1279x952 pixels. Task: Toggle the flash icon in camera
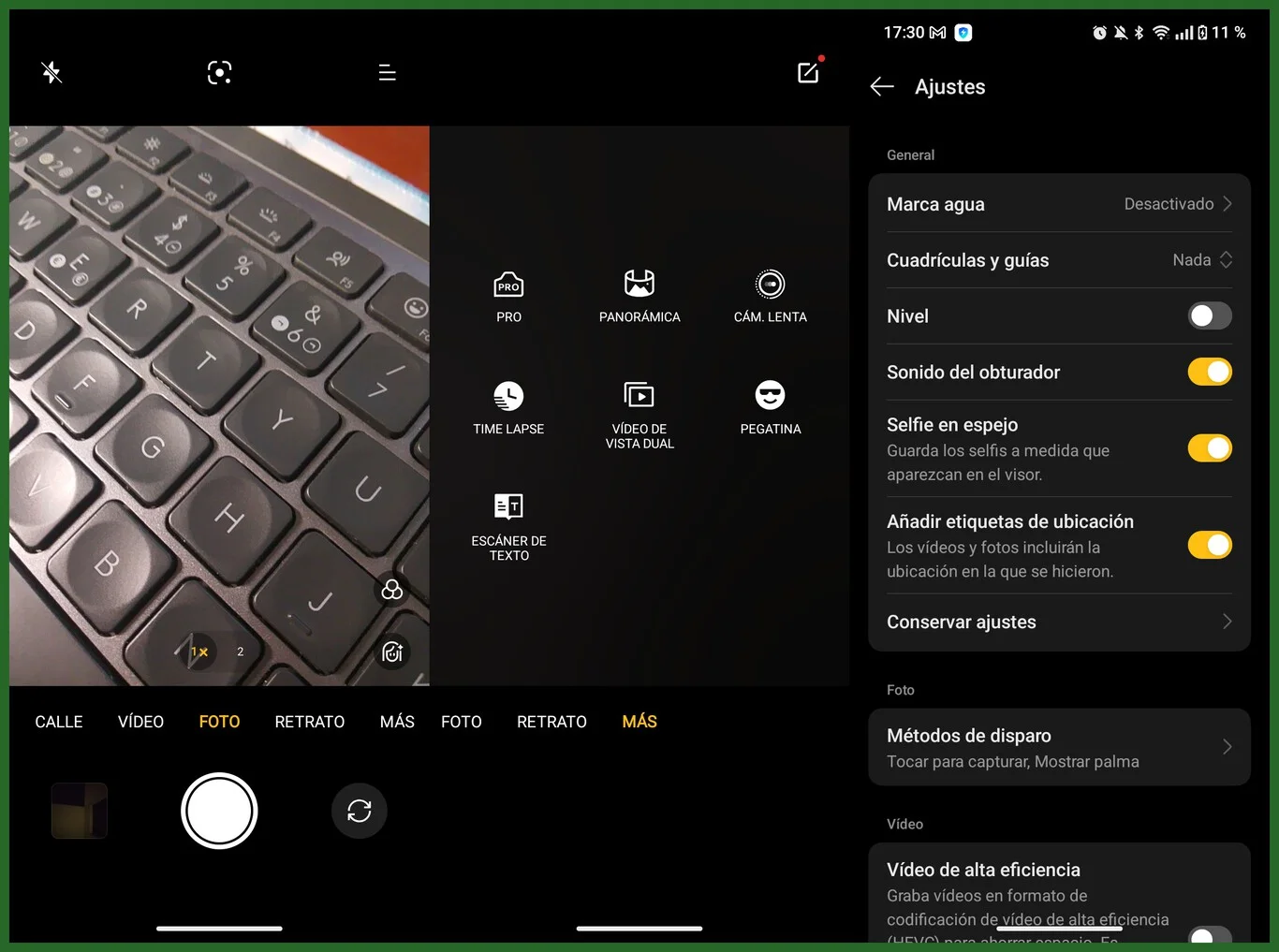(x=51, y=72)
